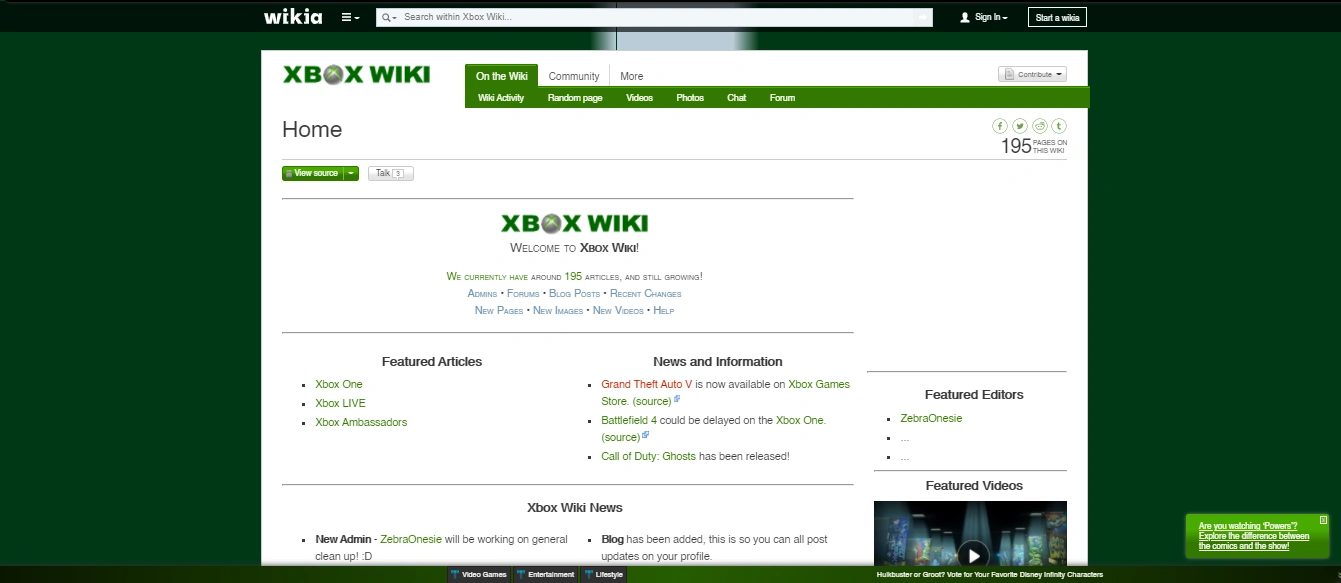The height and width of the screenshot is (583, 1341).
Task: Open ZebraOnesie in Featured Editors
Action: click(931, 418)
